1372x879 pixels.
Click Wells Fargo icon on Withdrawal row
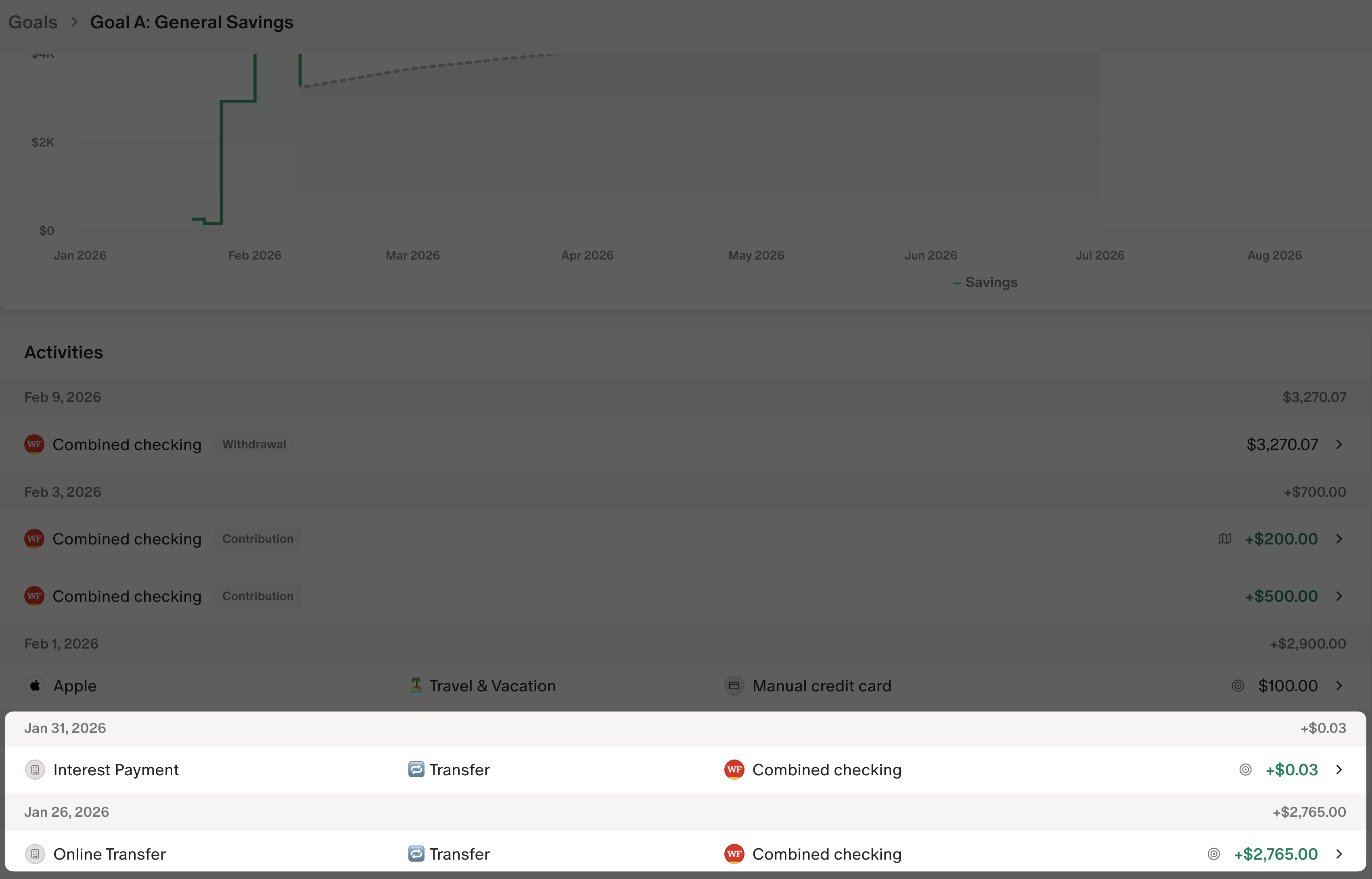(x=34, y=444)
